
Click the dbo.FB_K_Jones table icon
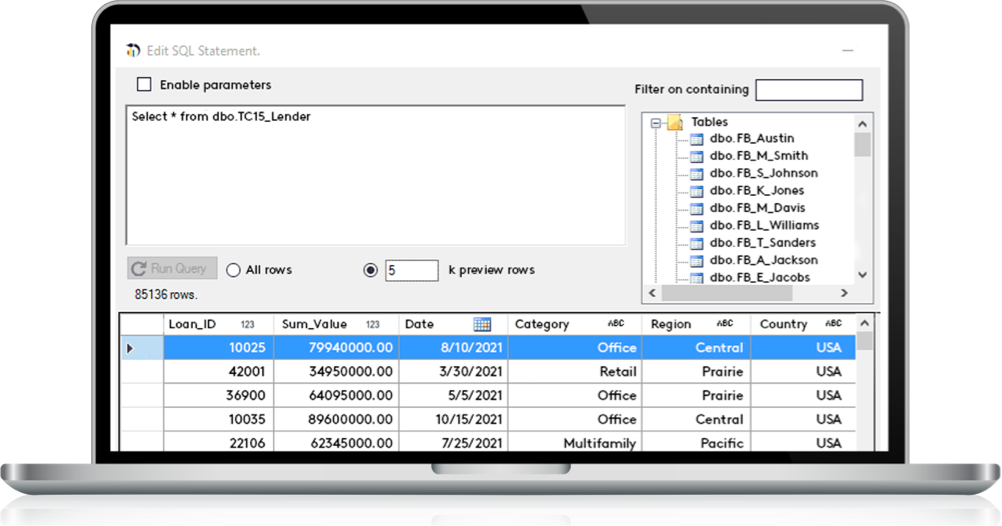pos(697,191)
